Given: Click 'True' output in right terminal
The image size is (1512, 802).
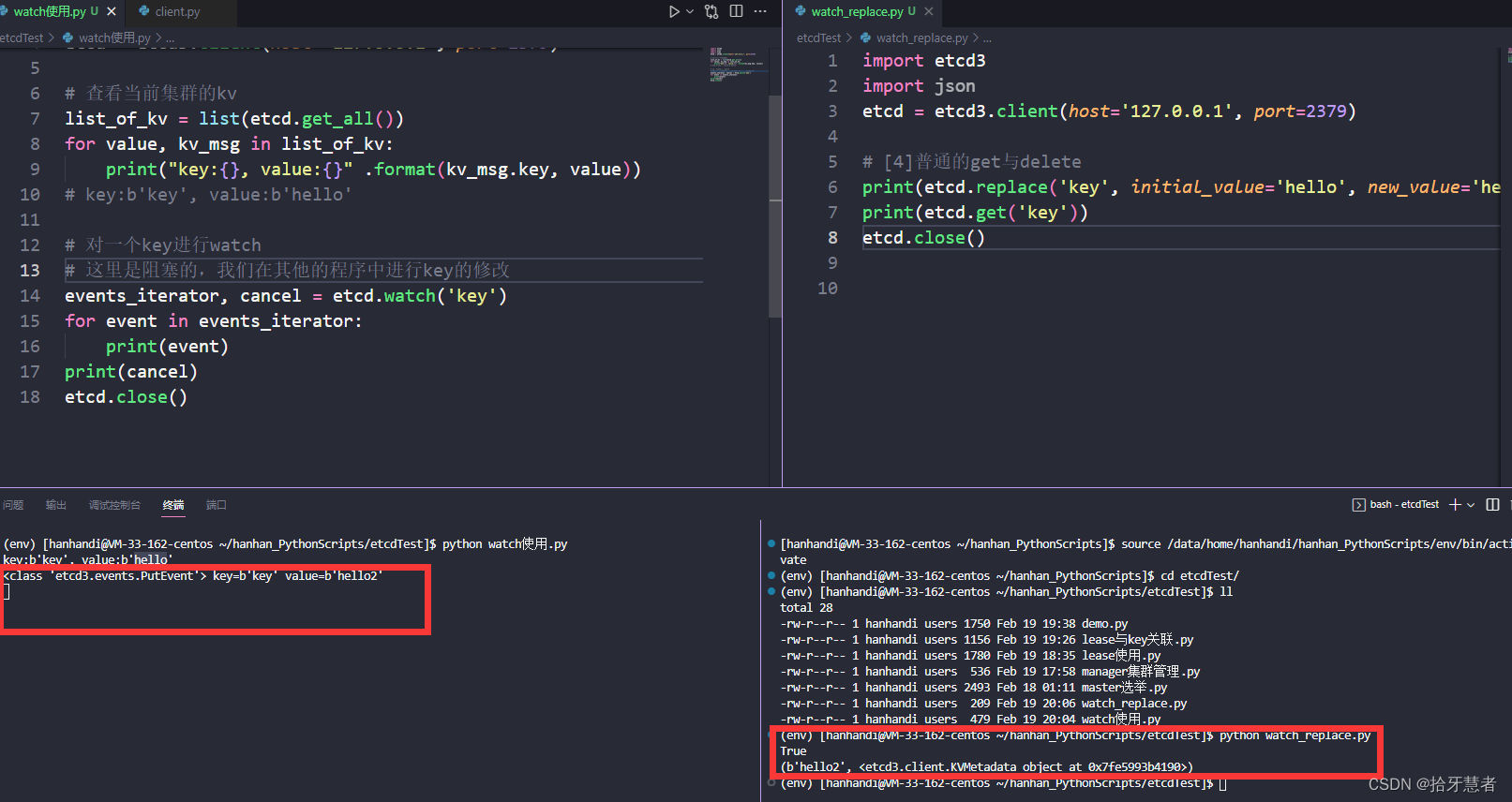Looking at the screenshot, I should pyautogui.click(x=793, y=751).
